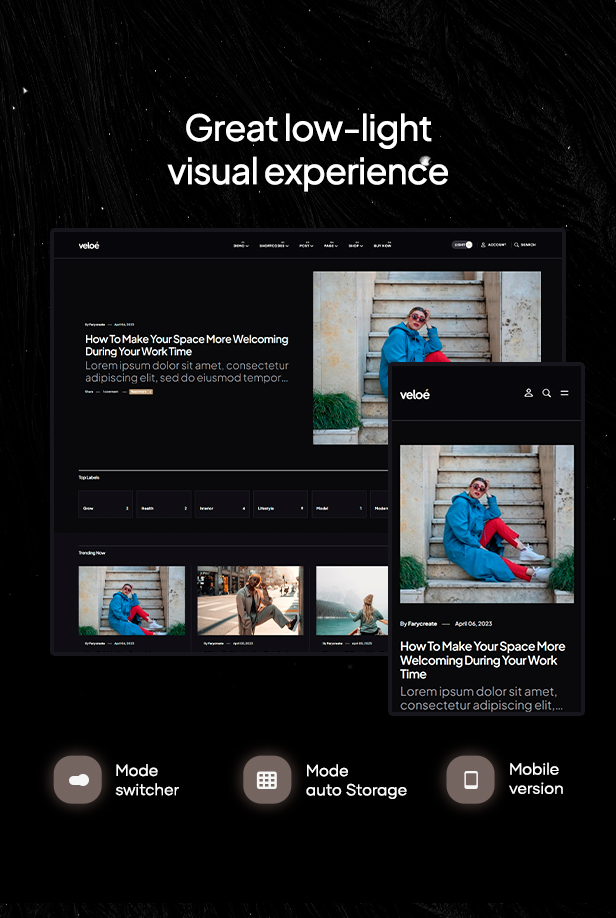Click the Search link in desktop header
This screenshot has width=616, height=918.
(x=525, y=244)
